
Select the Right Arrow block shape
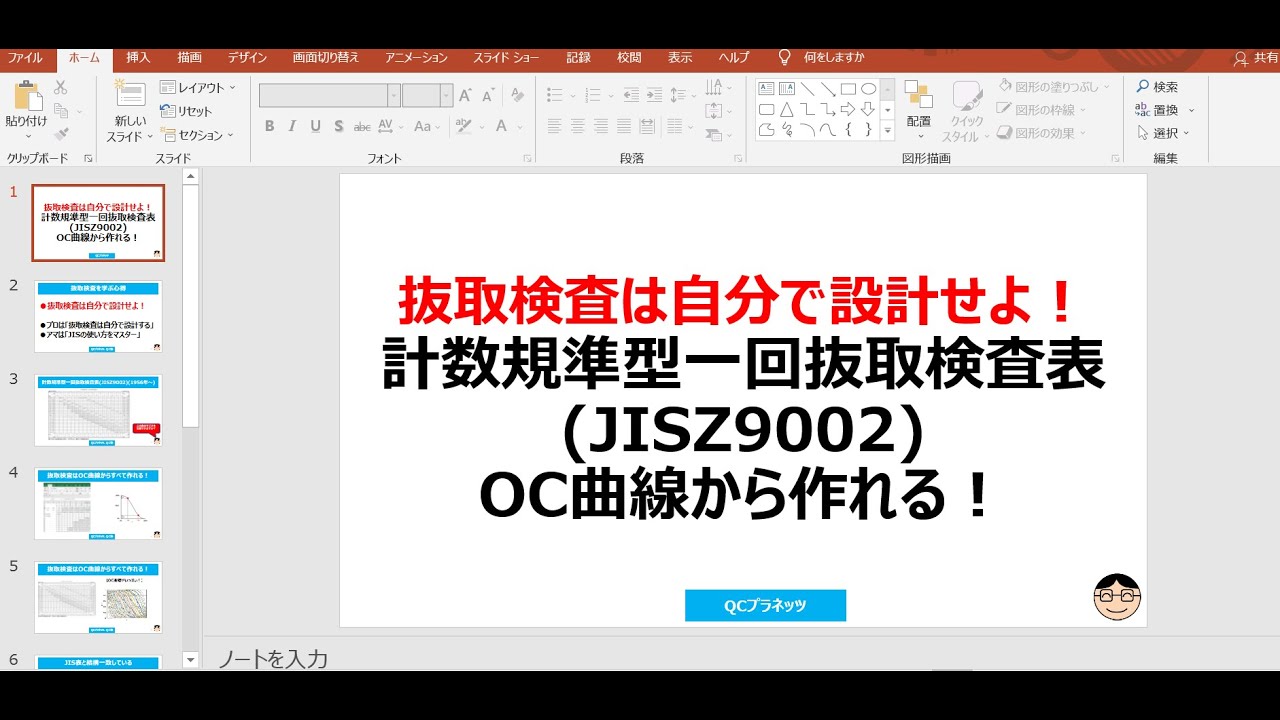(x=848, y=109)
